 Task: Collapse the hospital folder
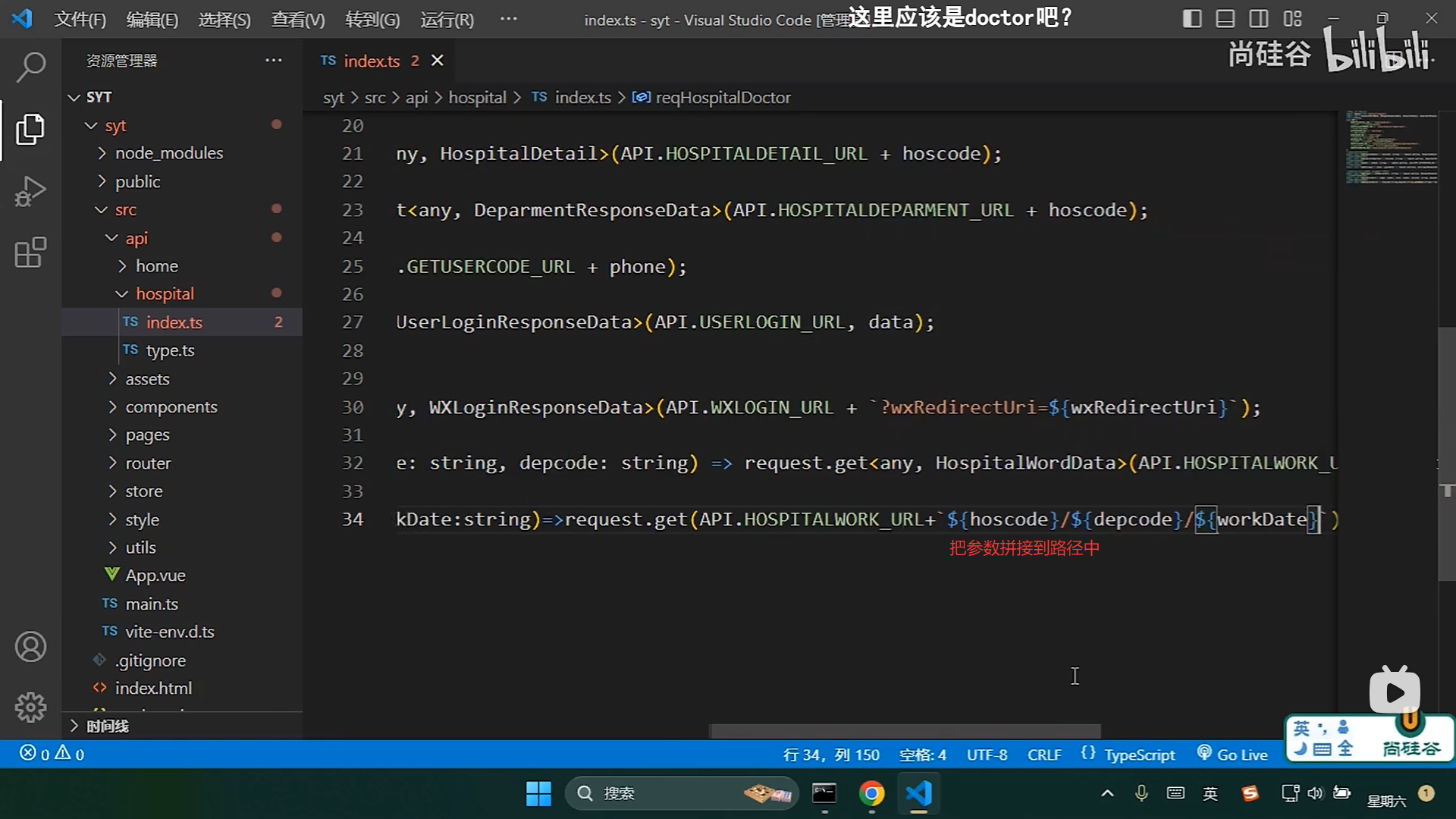click(165, 294)
